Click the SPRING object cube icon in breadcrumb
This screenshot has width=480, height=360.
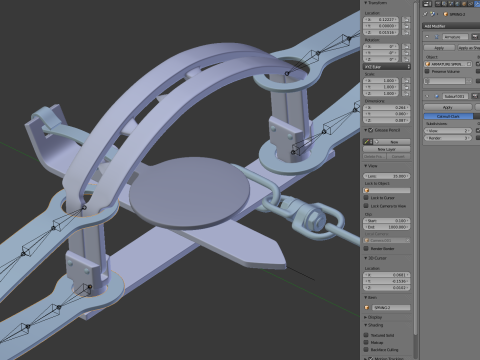point(445,14)
